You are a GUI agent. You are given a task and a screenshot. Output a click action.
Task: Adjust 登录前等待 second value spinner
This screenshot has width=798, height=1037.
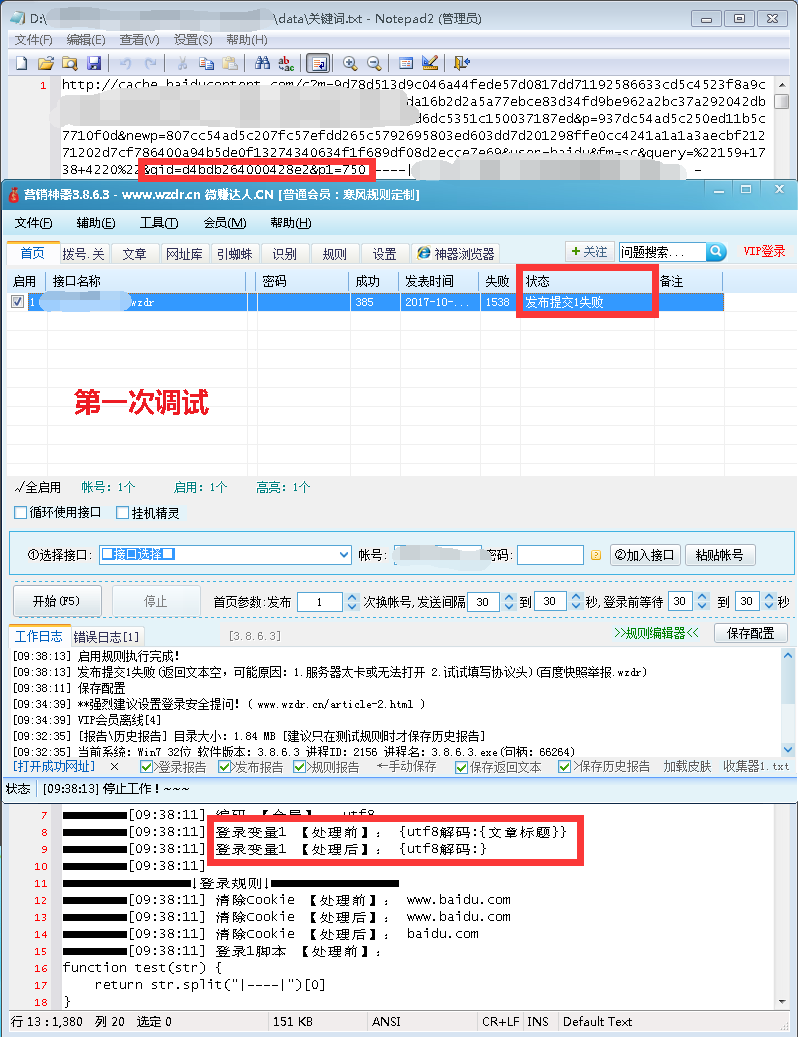tap(769, 601)
